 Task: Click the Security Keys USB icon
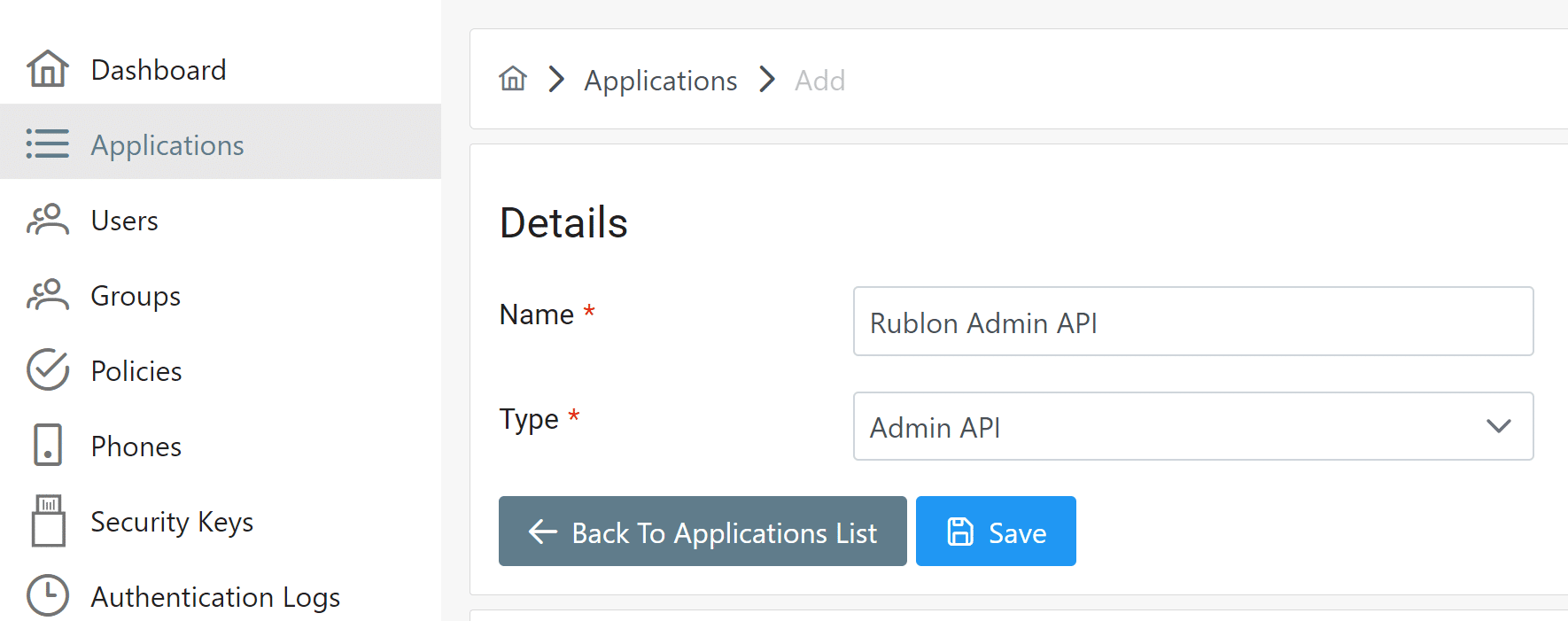click(x=48, y=521)
